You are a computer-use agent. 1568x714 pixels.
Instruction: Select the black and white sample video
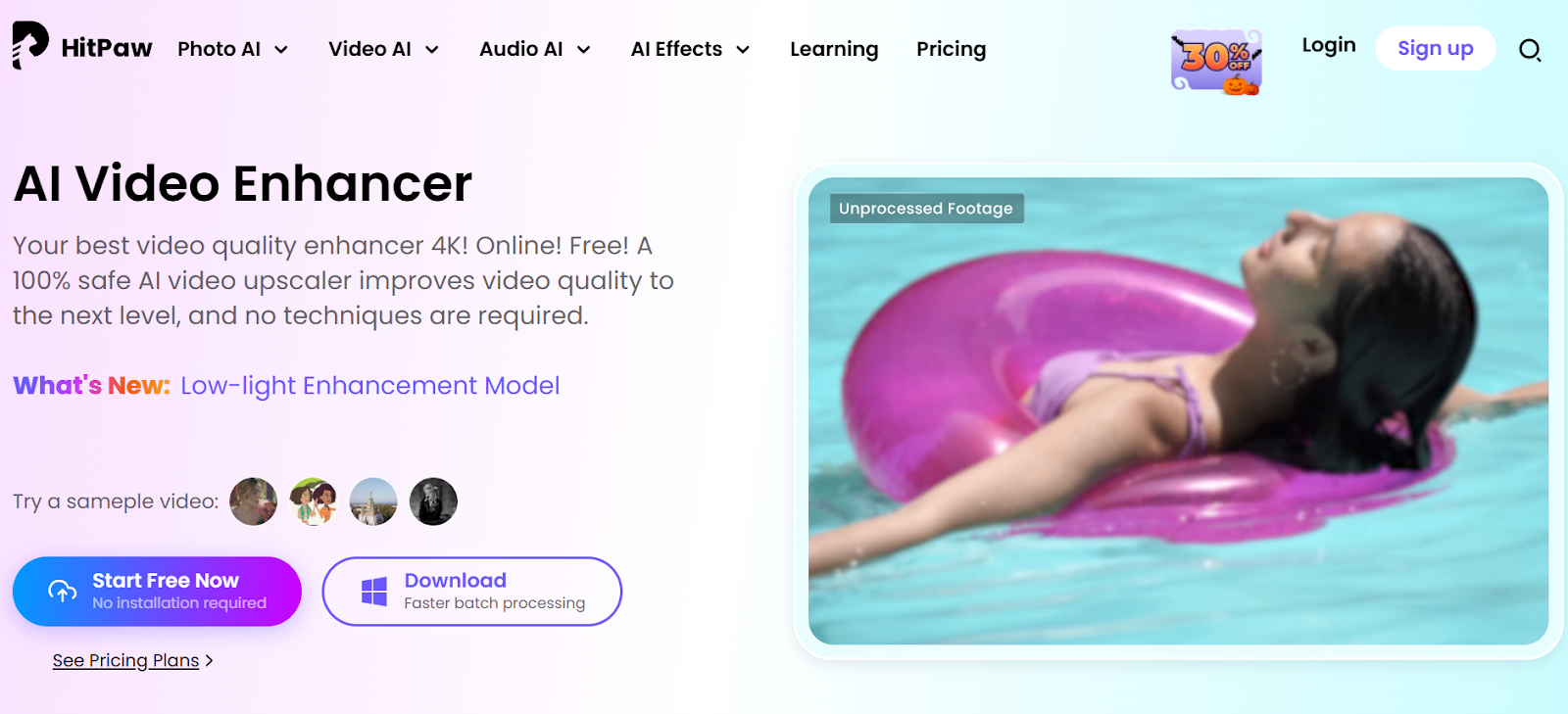pos(433,501)
